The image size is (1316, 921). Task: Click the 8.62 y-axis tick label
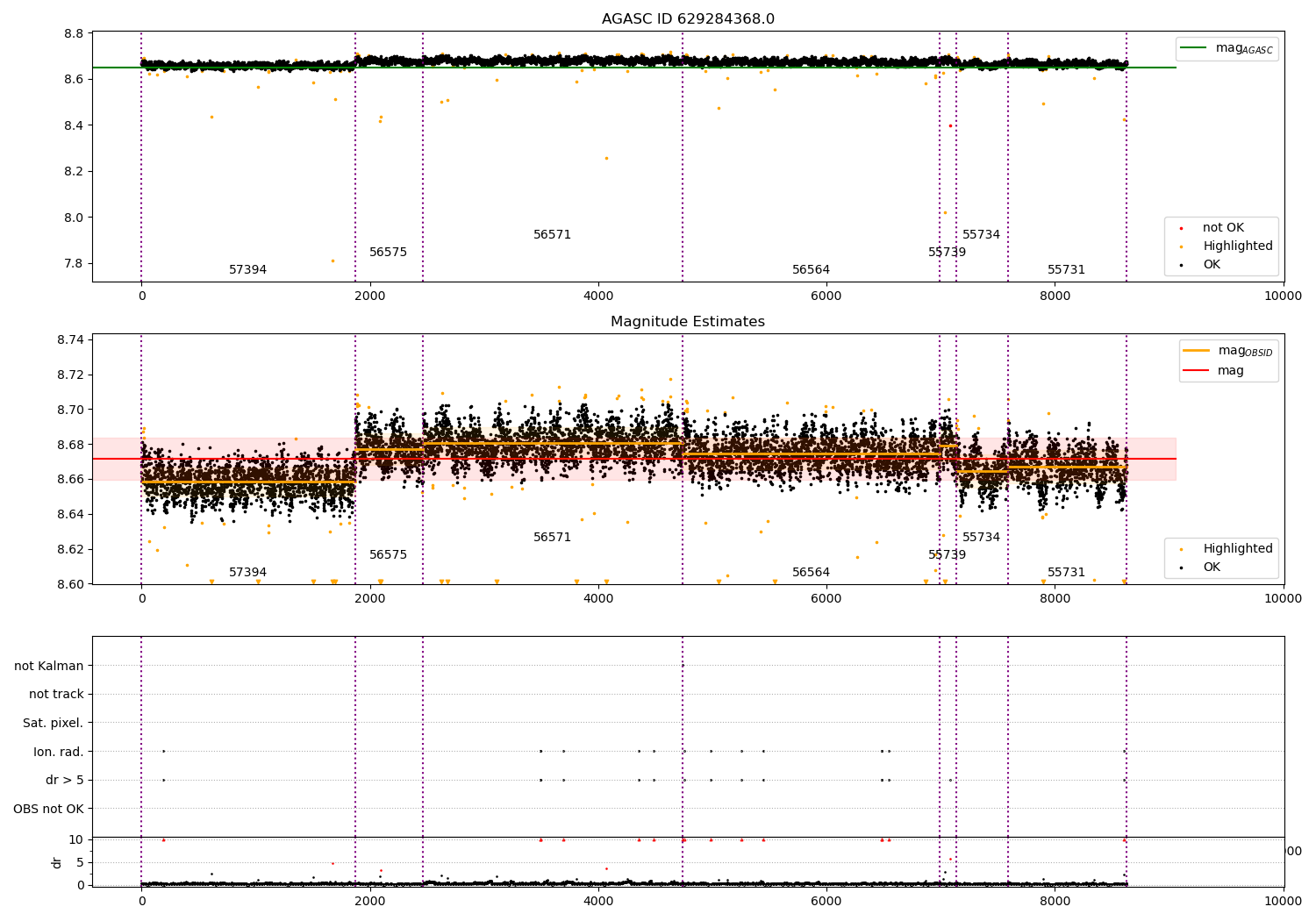(71, 550)
